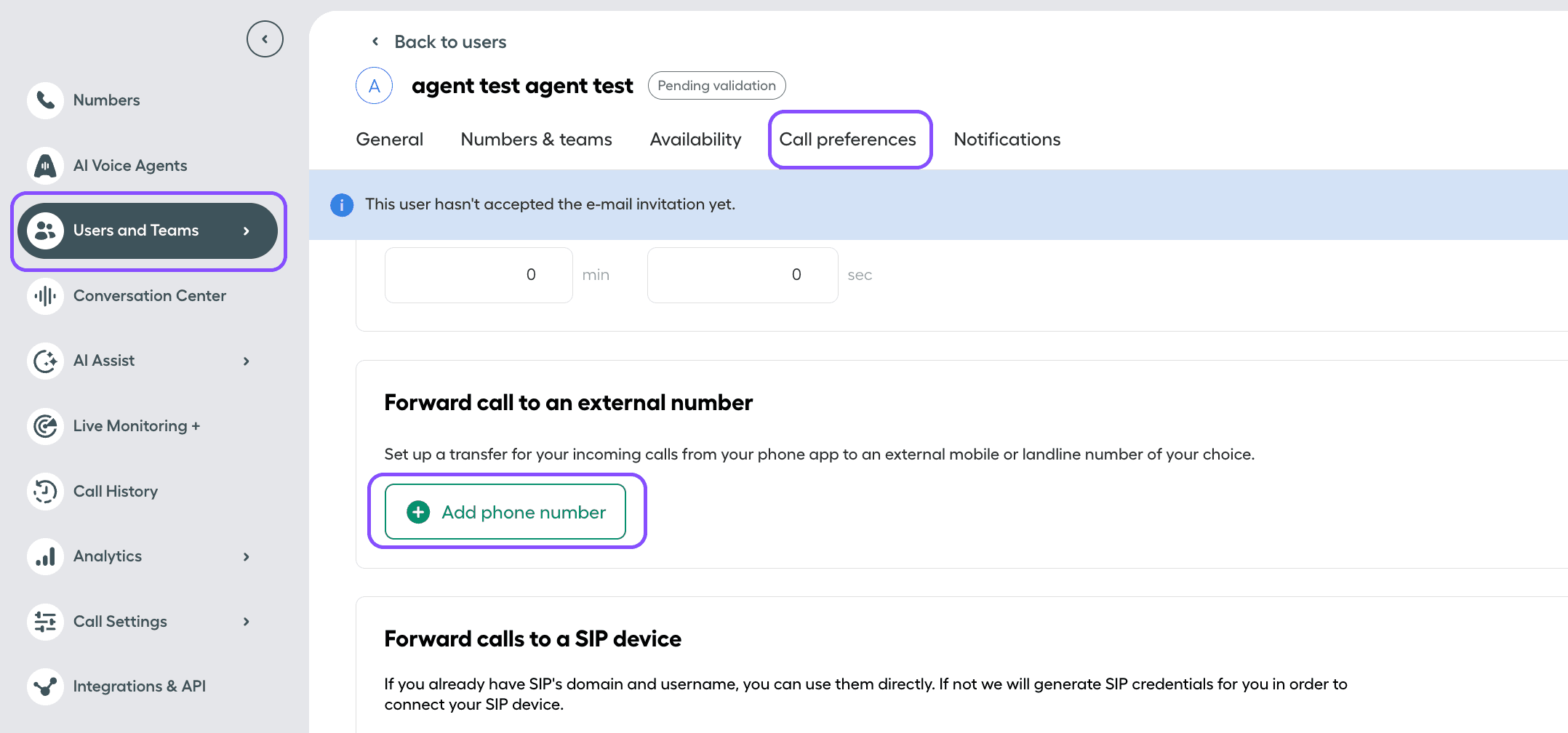
Task: Open Live Monitoring + section
Action: click(x=45, y=426)
